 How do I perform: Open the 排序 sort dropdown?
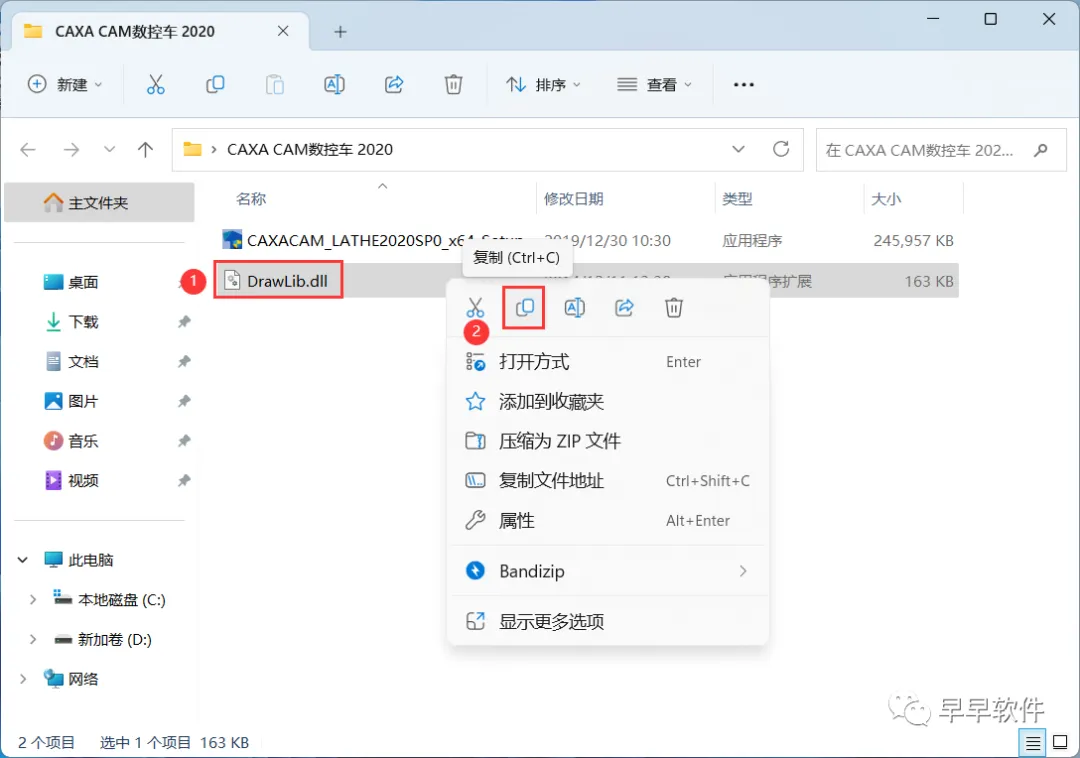(544, 85)
